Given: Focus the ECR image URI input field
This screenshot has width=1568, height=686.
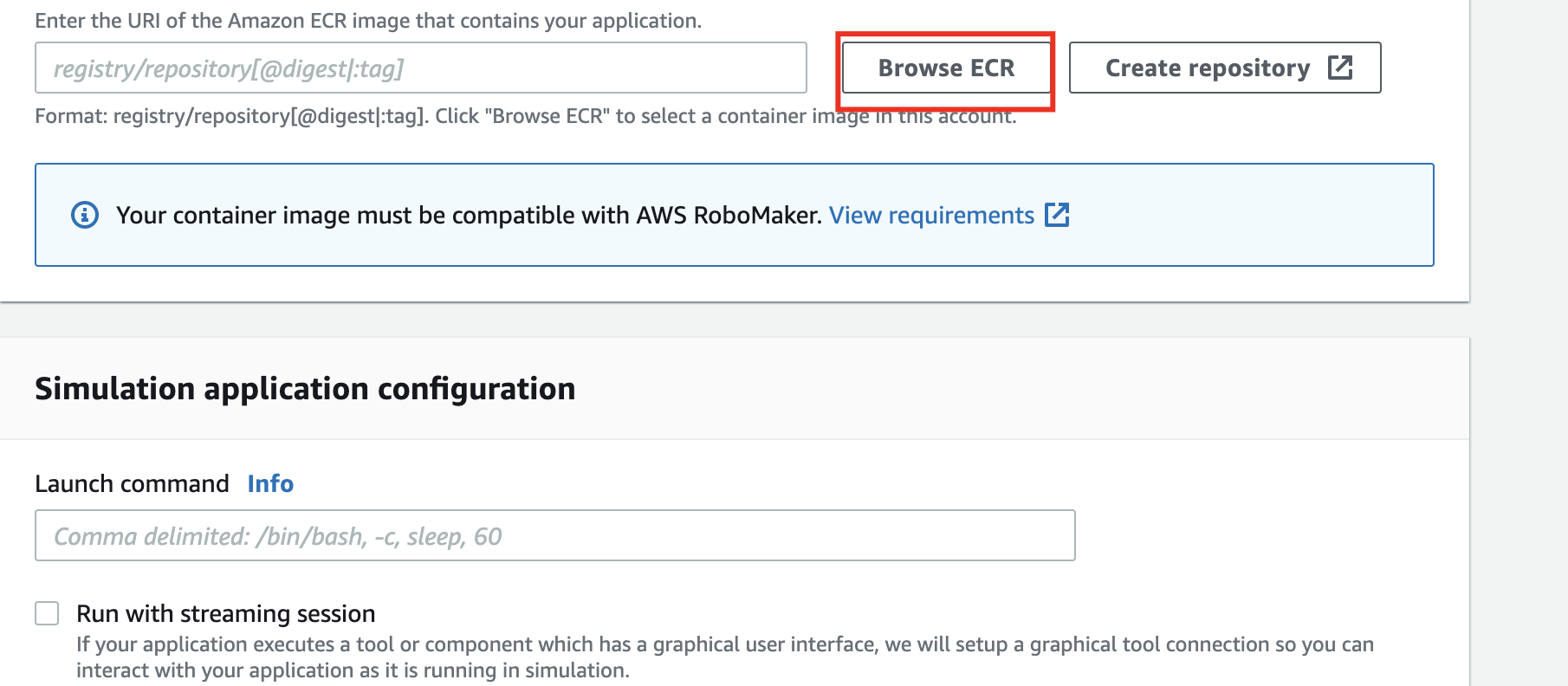Looking at the screenshot, I should click(x=420, y=68).
